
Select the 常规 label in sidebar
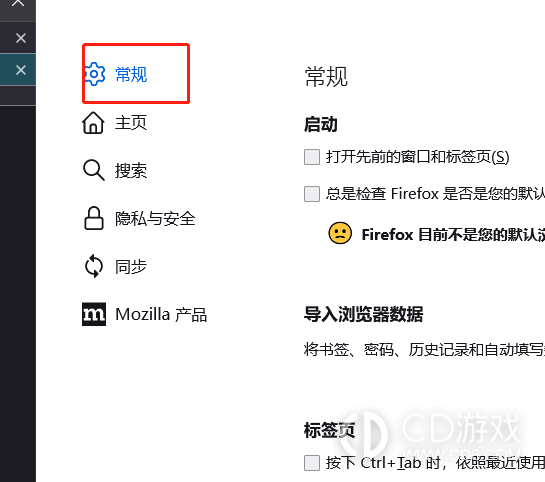[x=131, y=74]
